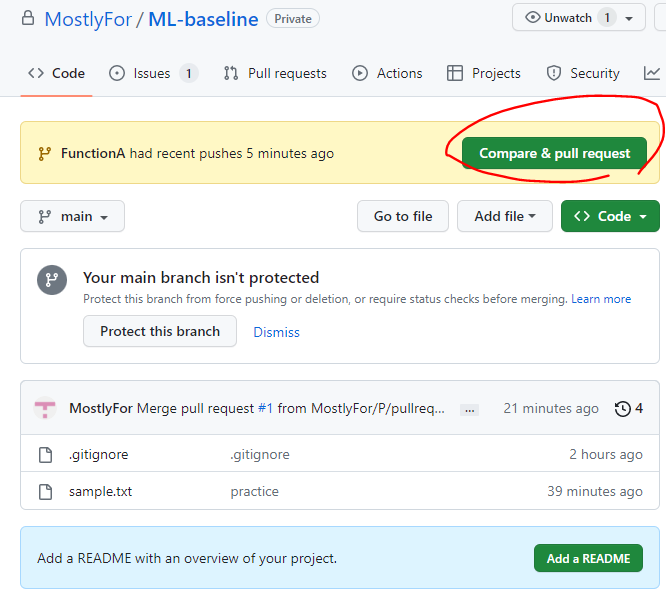Click the Issues count badge 1
The width and height of the screenshot is (666, 589).
(189, 73)
